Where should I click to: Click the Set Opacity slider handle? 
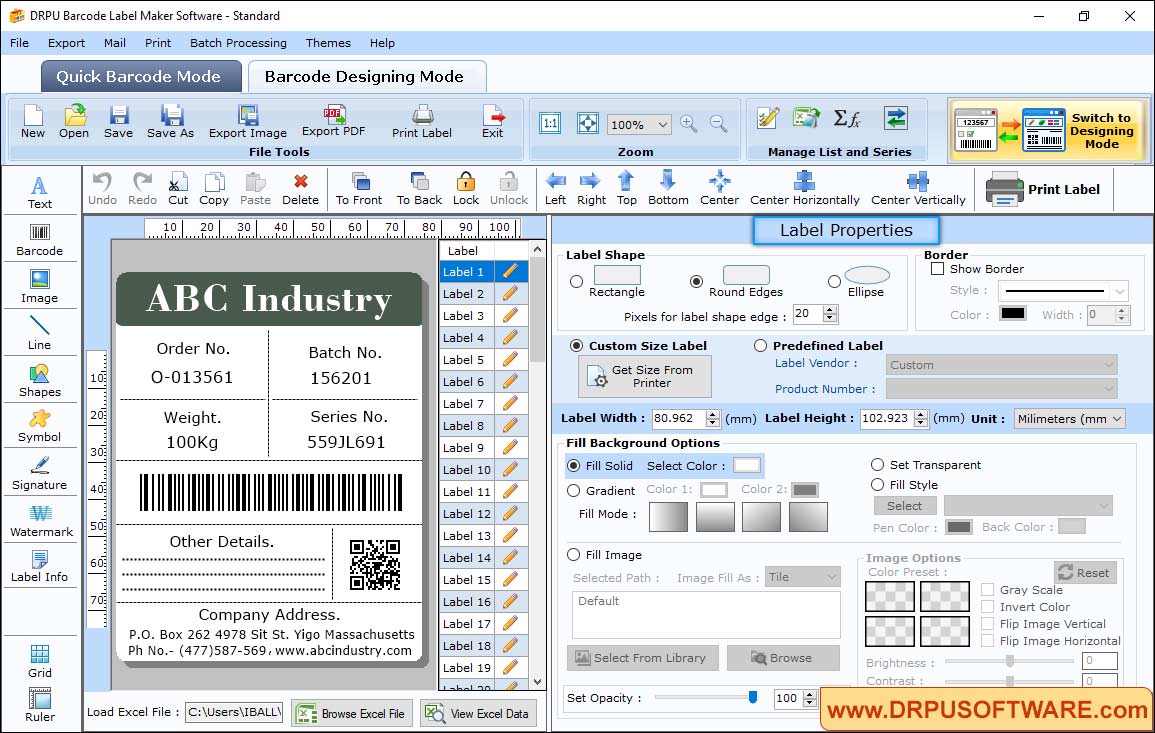click(753, 697)
